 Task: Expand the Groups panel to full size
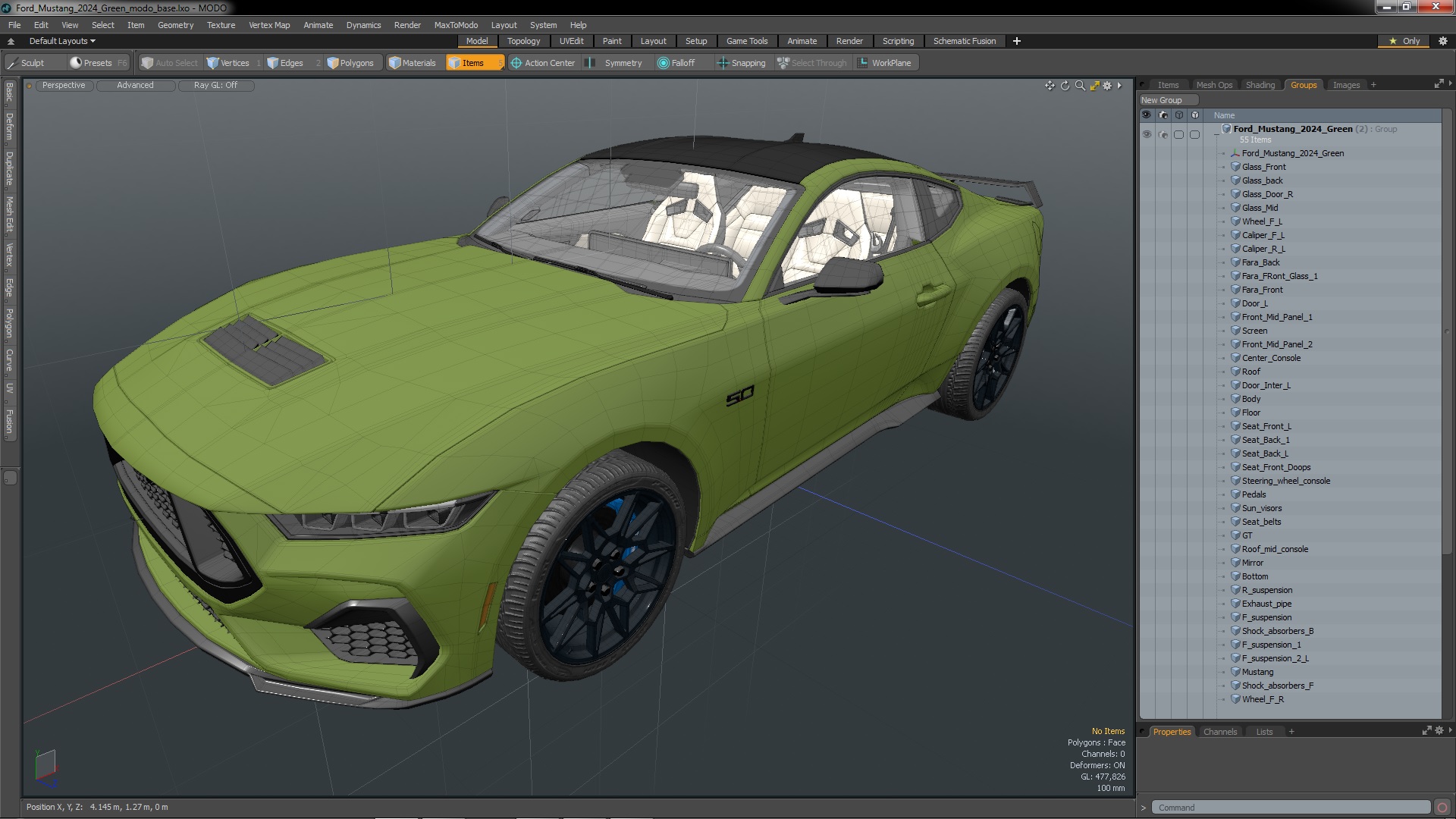[1439, 84]
